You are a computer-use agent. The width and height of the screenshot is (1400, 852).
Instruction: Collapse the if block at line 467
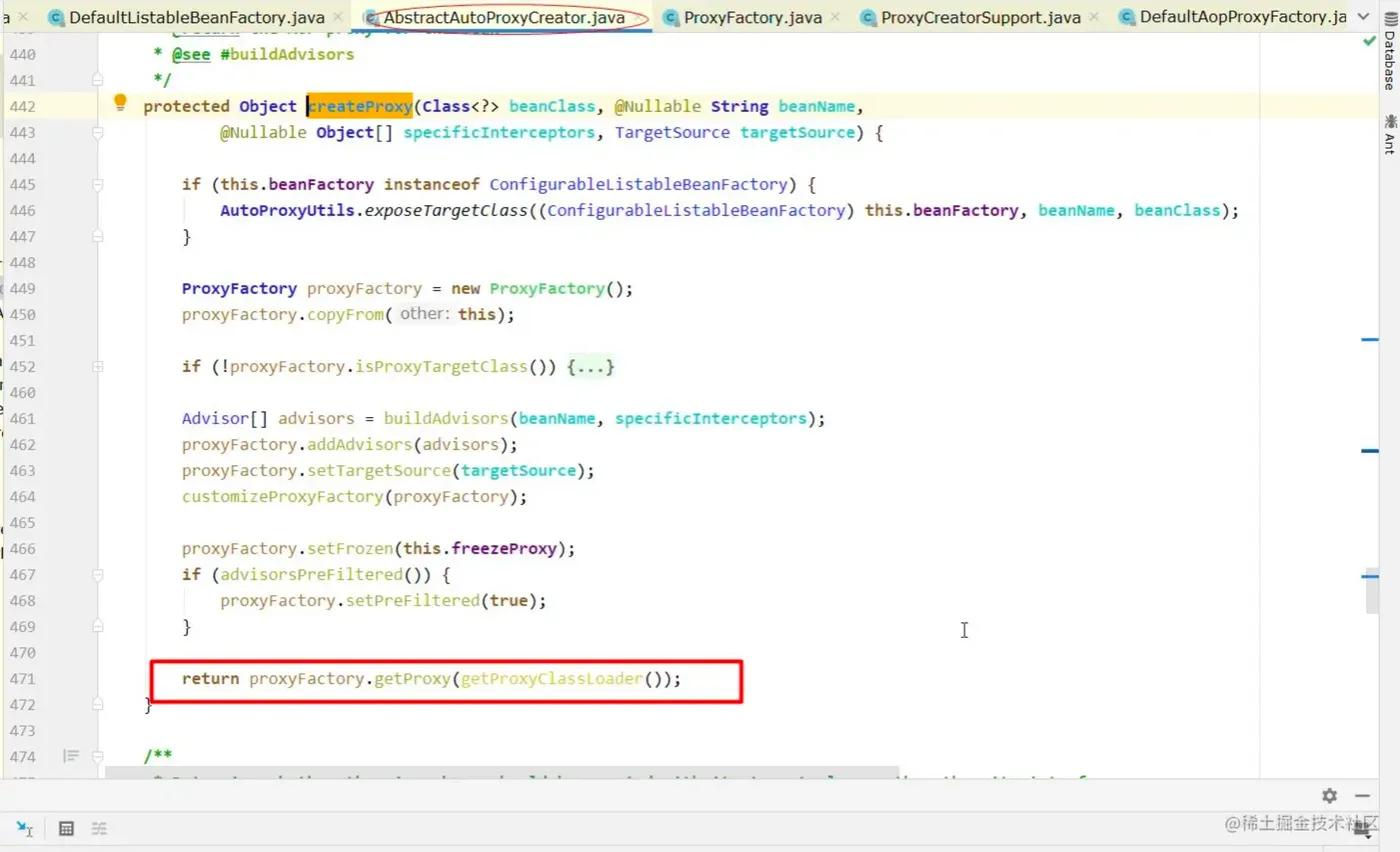[x=98, y=575]
